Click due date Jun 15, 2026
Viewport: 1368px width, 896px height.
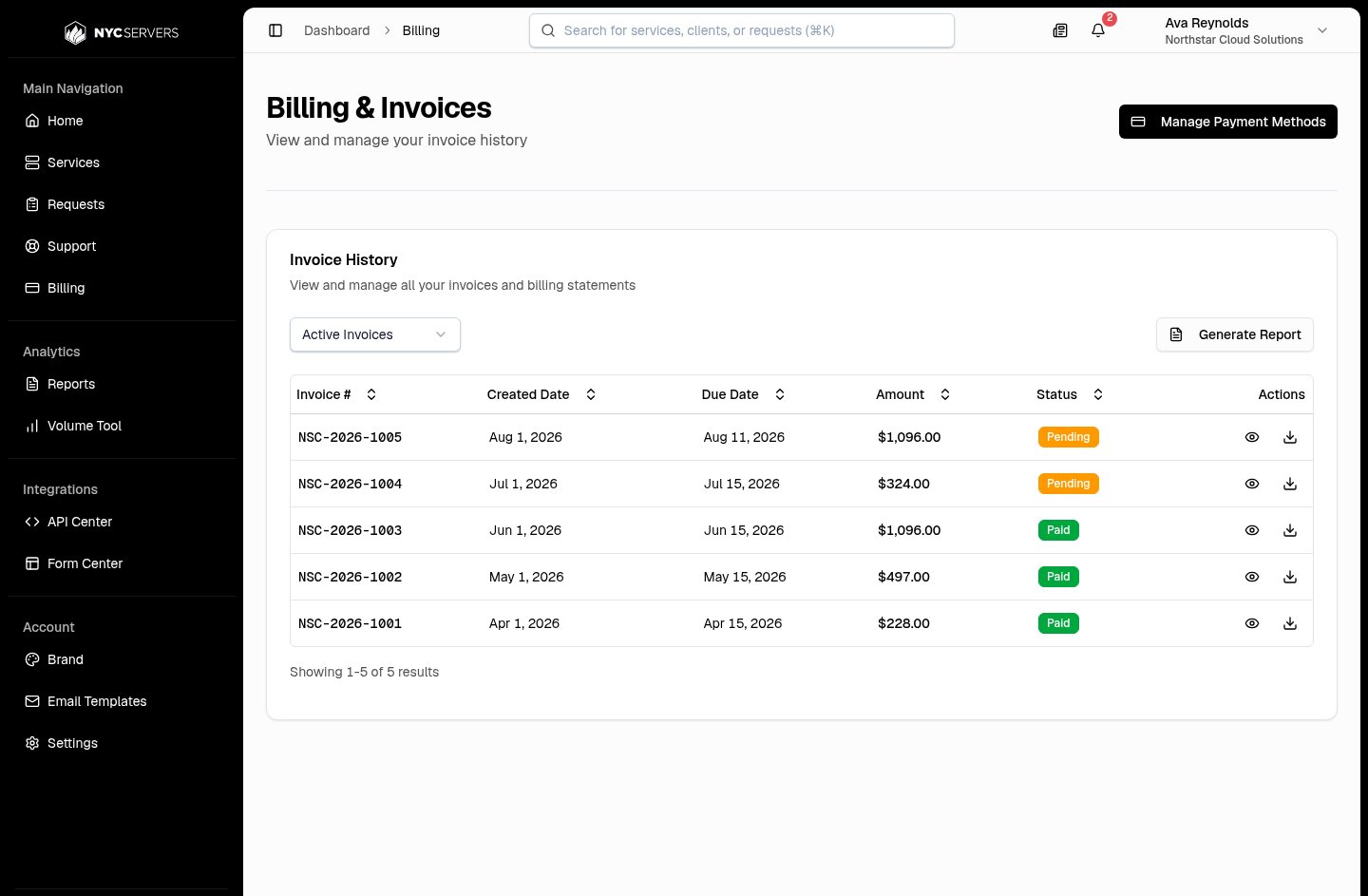click(744, 530)
